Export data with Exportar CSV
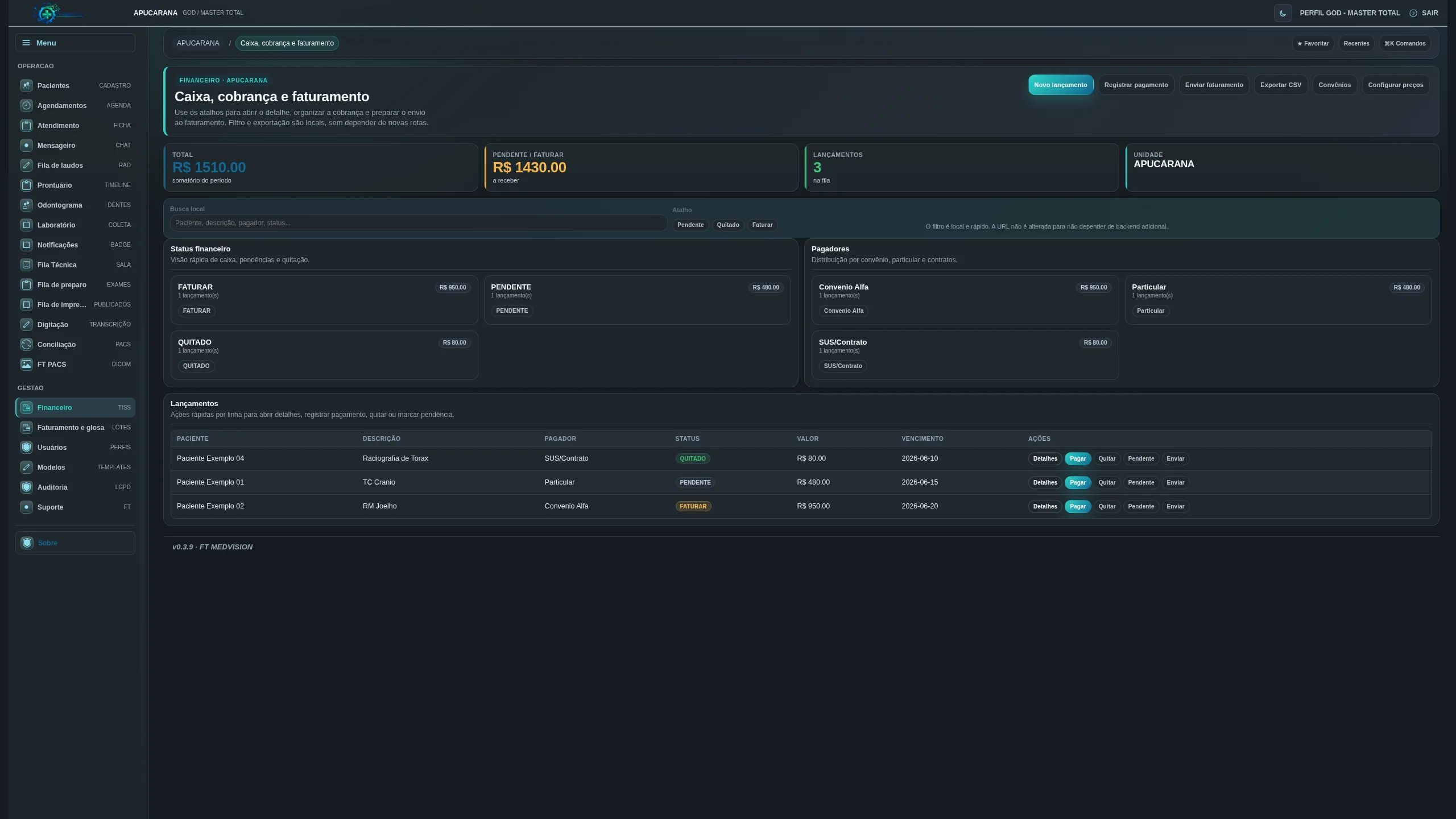The width and height of the screenshot is (1456, 819). point(1280,85)
